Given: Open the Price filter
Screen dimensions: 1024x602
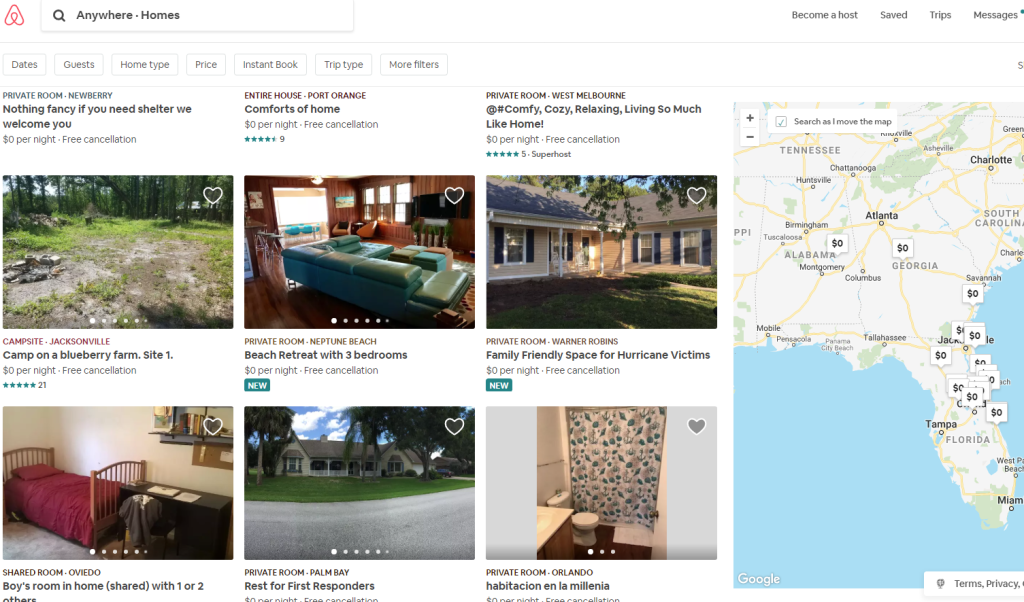Looking at the screenshot, I should [206, 65].
